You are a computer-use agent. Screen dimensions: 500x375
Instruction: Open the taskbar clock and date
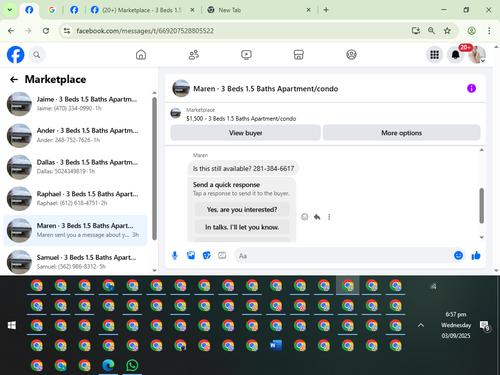point(456,325)
